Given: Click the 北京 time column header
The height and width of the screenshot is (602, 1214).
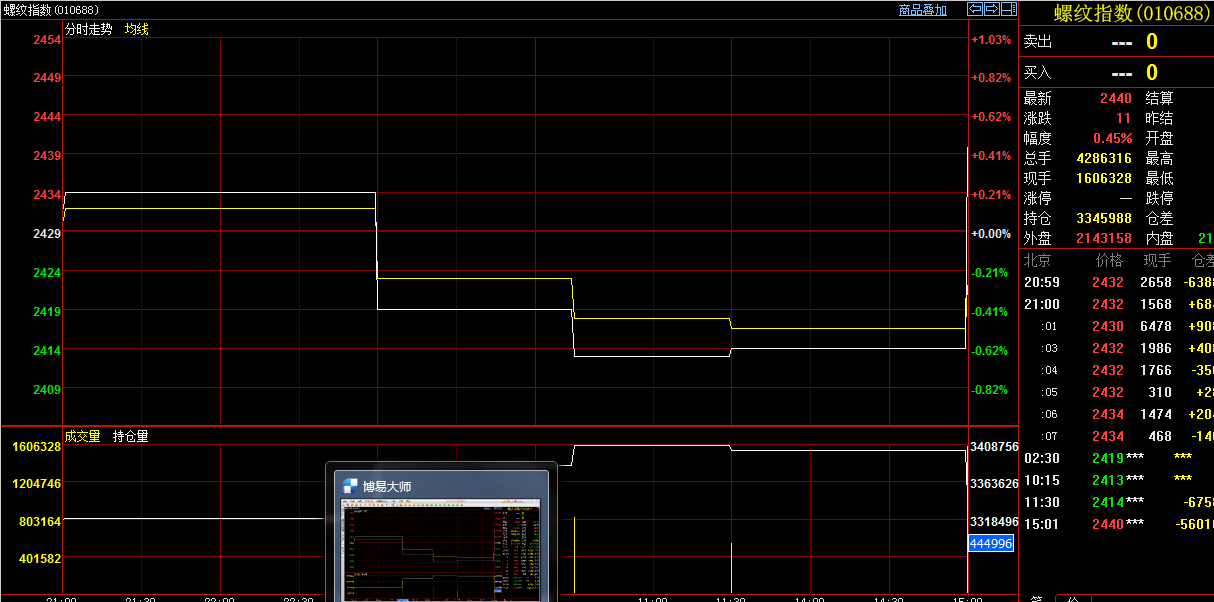Looking at the screenshot, I should tap(1038, 260).
